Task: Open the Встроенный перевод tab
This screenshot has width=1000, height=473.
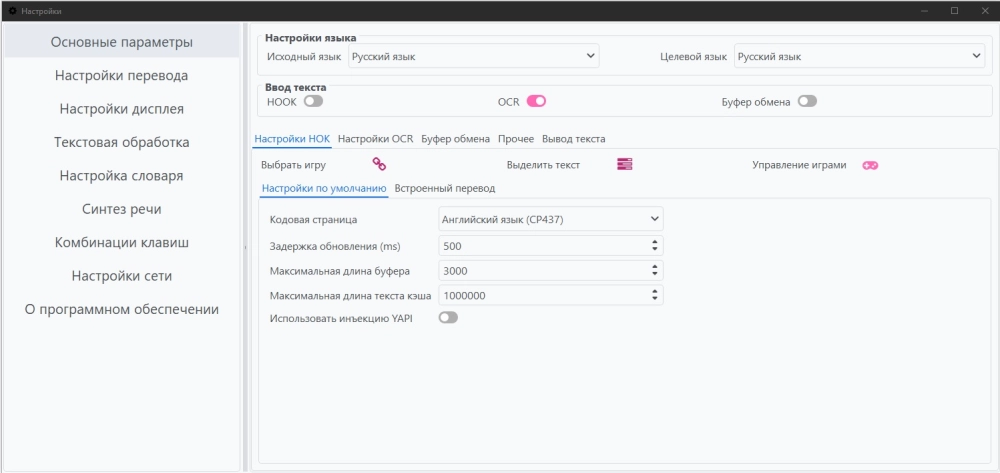Action: [x=445, y=189]
